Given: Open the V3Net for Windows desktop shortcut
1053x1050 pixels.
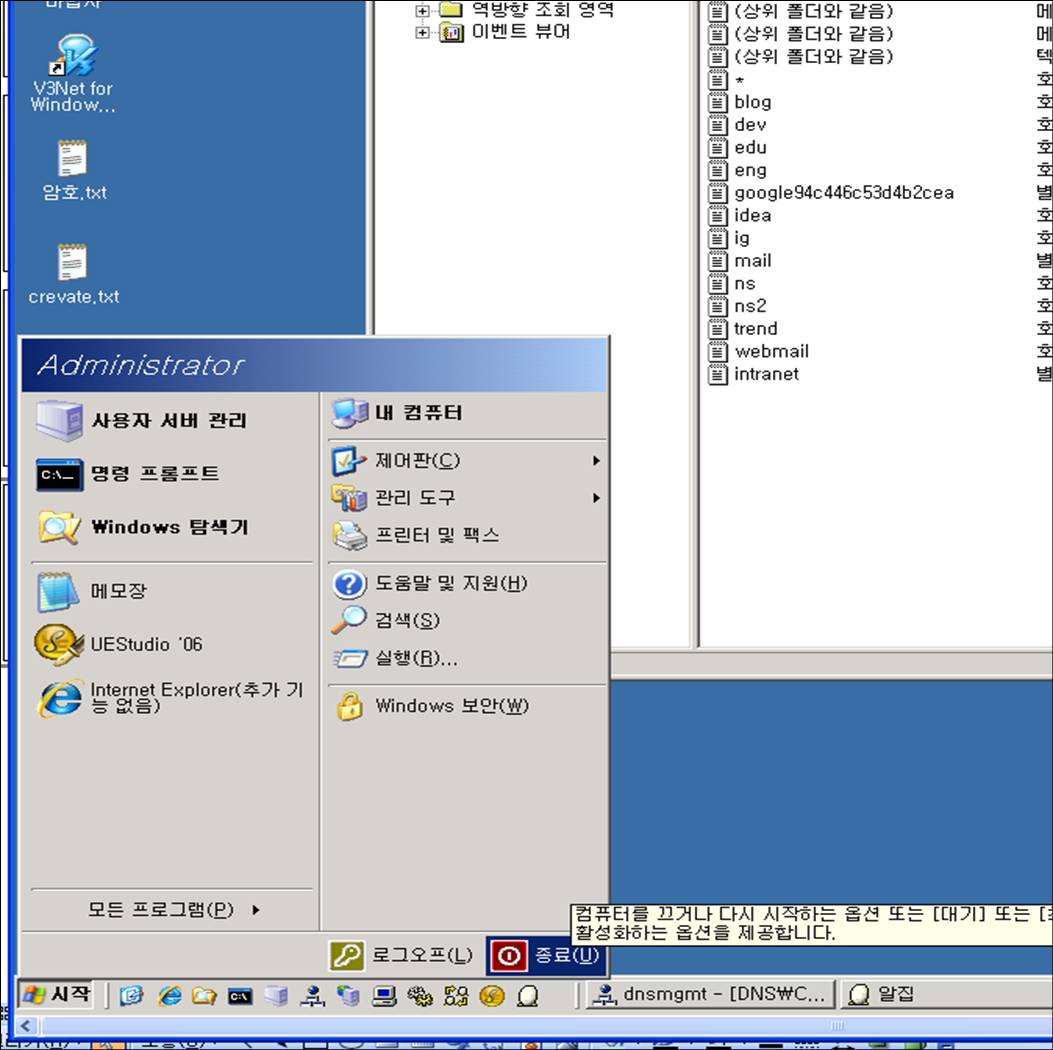Looking at the screenshot, I should [x=73, y=73].
